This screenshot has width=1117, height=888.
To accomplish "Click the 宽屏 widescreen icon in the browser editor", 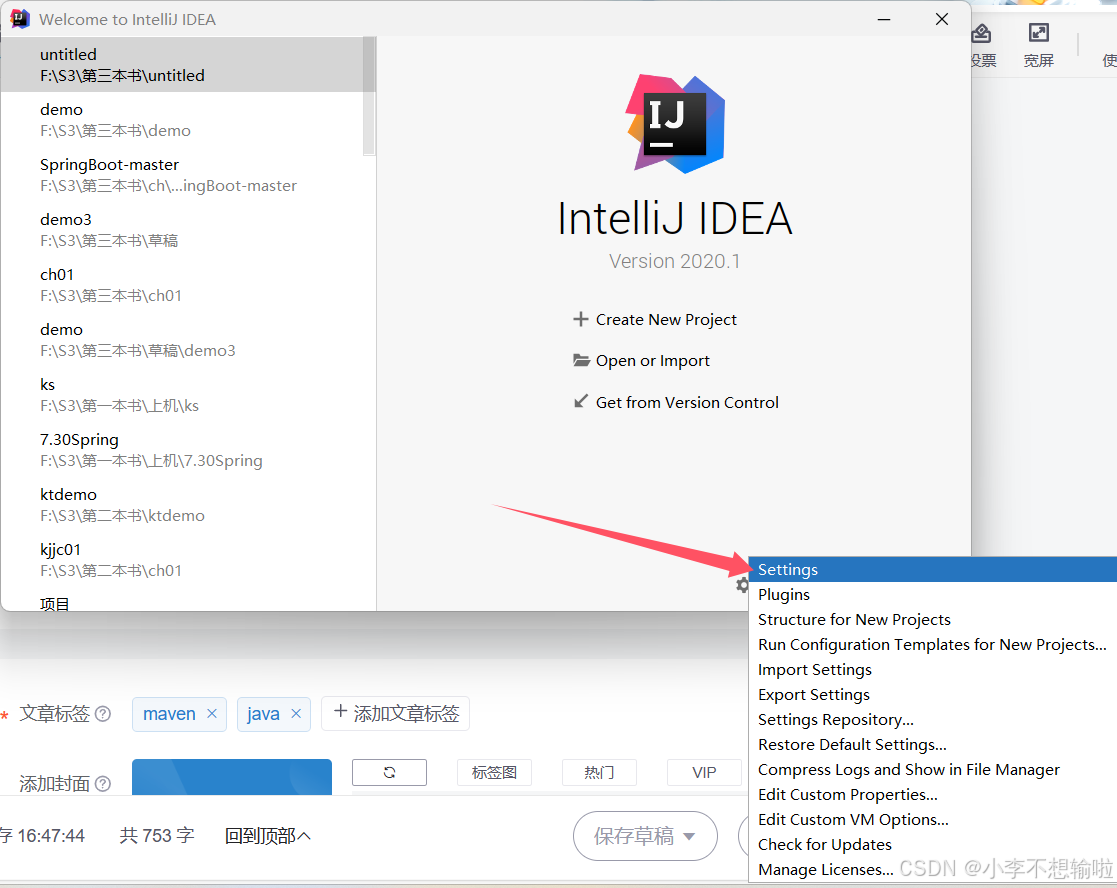I will point(1039,33).
